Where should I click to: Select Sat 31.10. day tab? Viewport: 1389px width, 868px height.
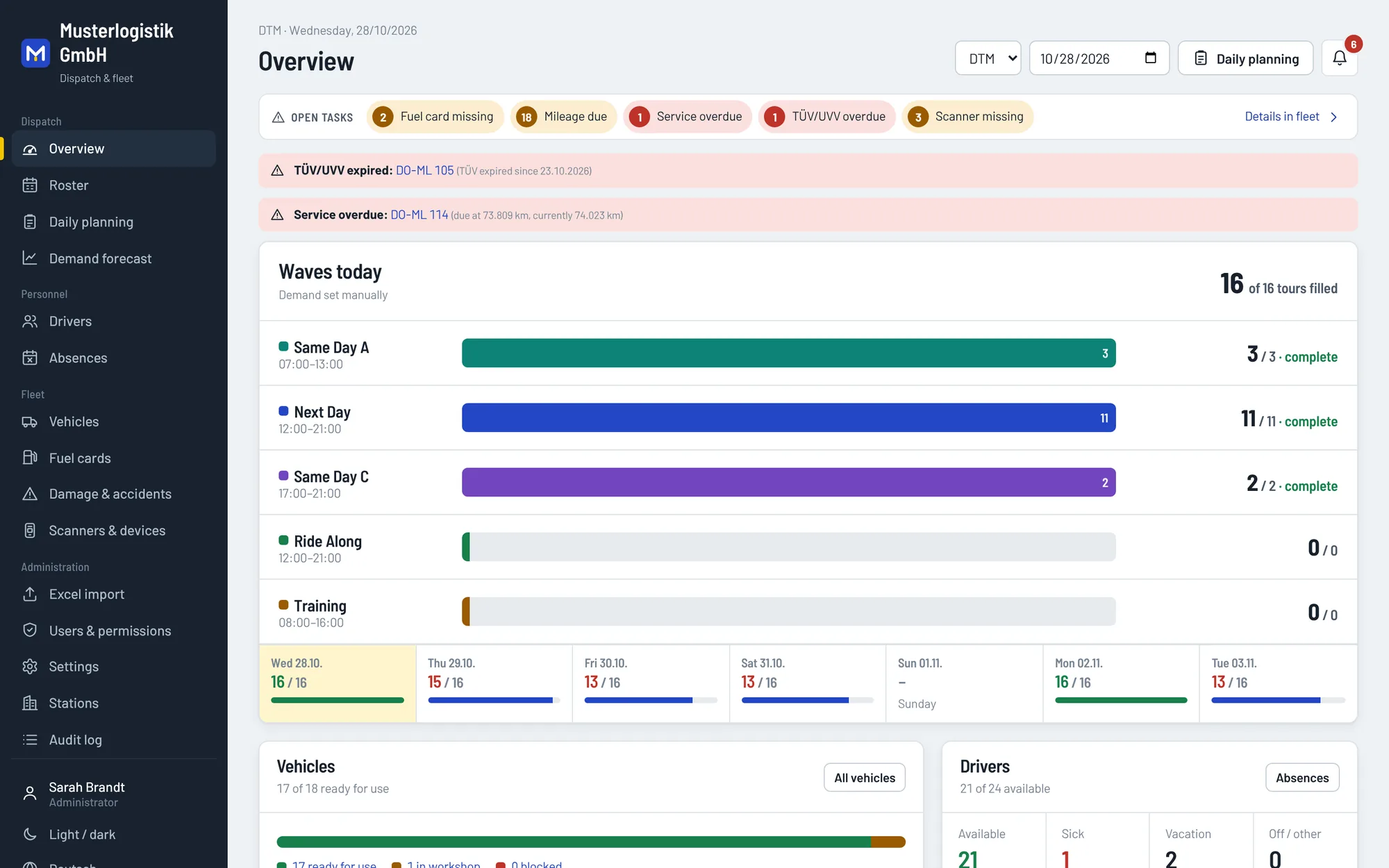(808, 684)
